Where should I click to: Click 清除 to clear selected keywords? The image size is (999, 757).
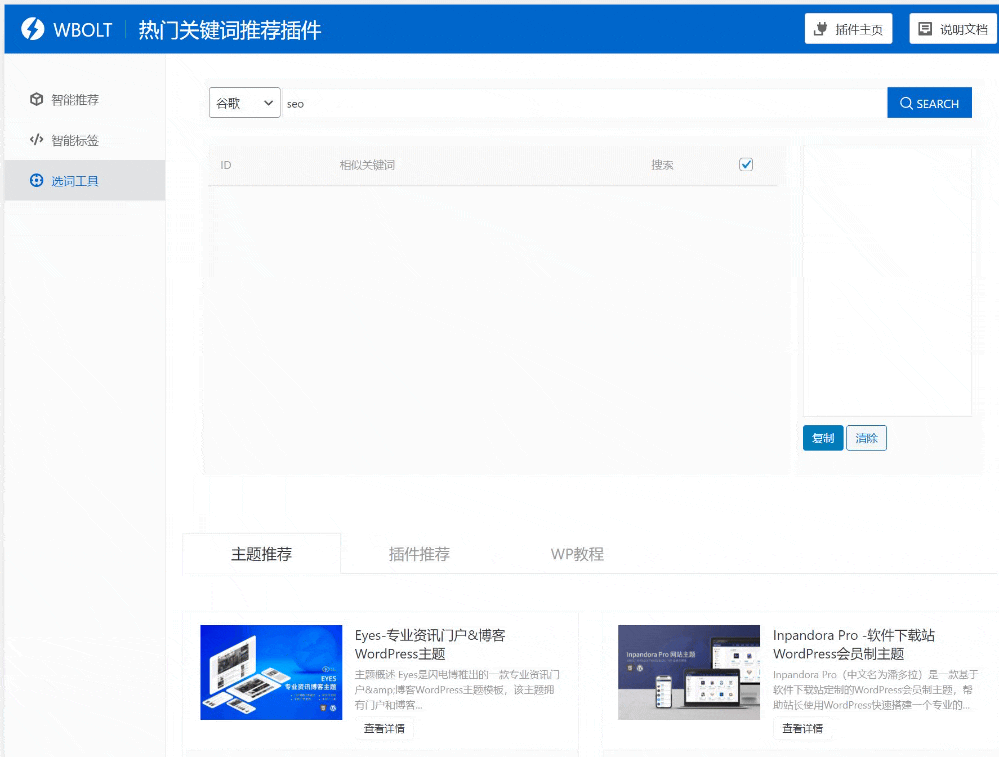[x=866, y=437]
